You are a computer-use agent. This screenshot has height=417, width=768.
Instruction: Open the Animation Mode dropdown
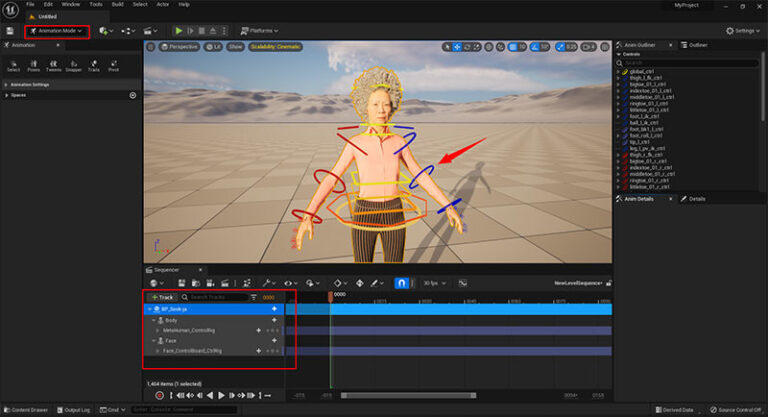point(57,31)
